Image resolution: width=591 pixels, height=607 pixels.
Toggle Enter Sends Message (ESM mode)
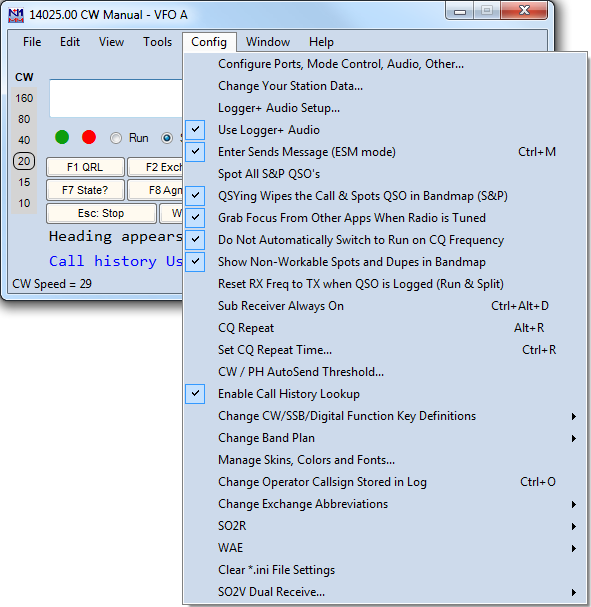click(x=195, y=152)
